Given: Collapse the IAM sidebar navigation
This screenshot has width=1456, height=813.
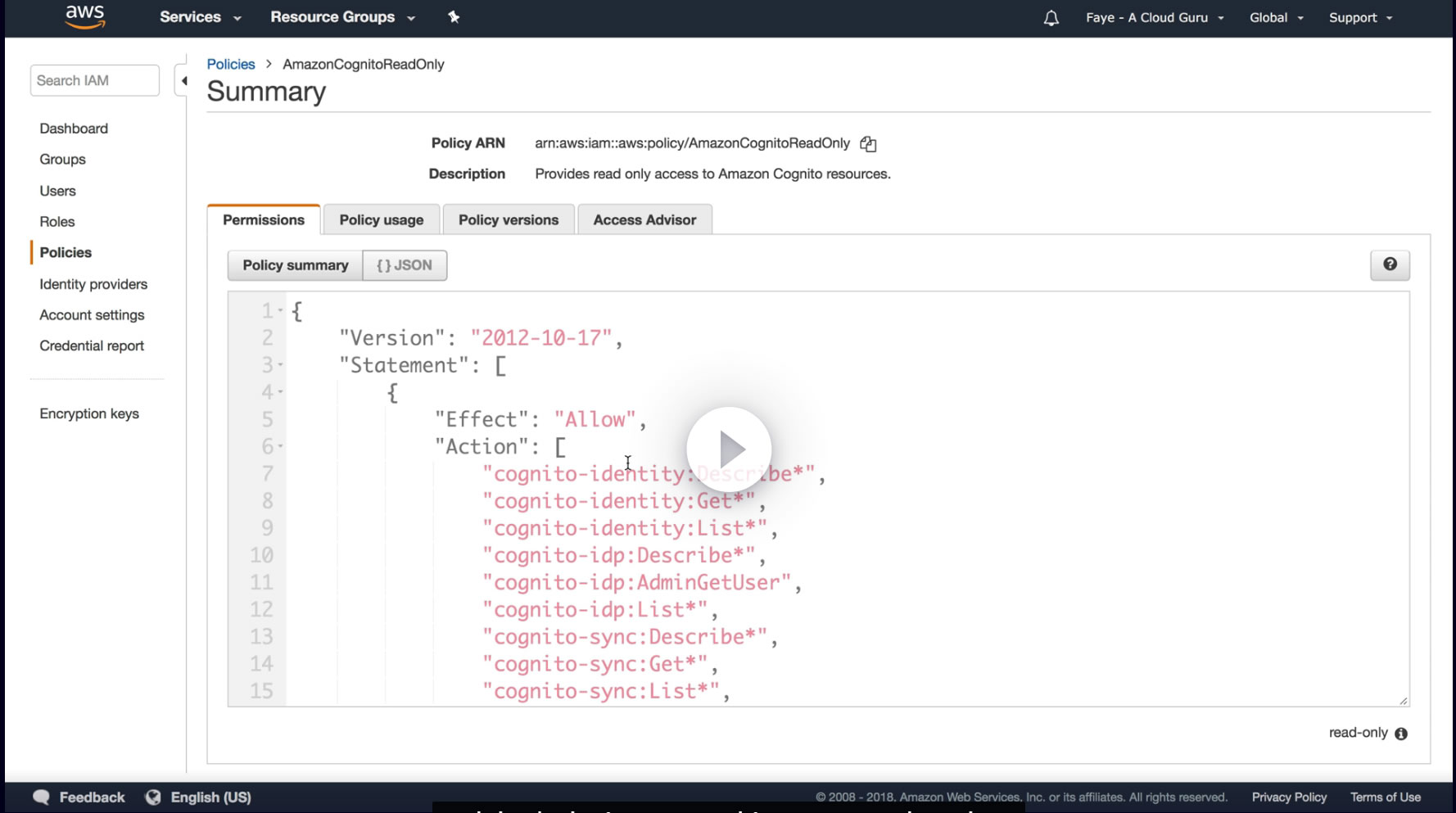Looking at the screenshot, I should (183, 81).
